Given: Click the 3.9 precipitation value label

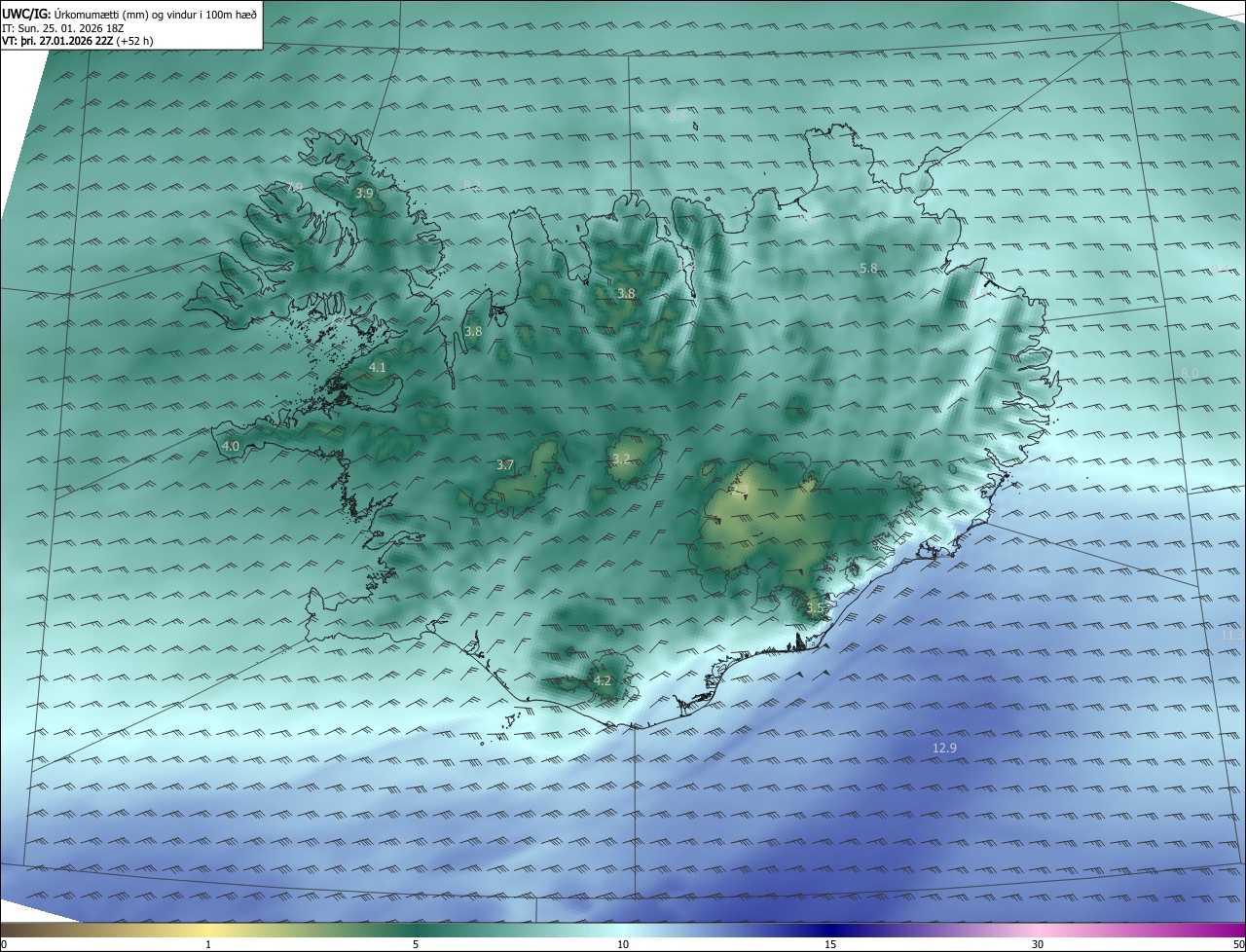Looking at the screenshot, I should pyautogui.click(x=364, y=194).
